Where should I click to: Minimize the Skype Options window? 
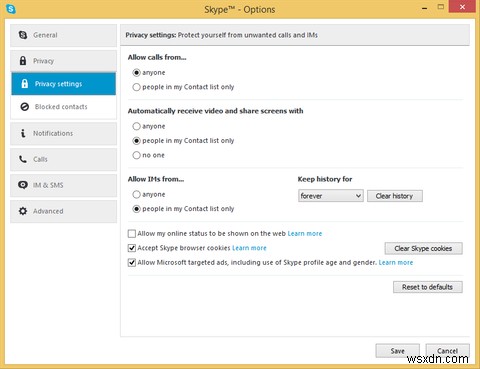pos(424,8)
